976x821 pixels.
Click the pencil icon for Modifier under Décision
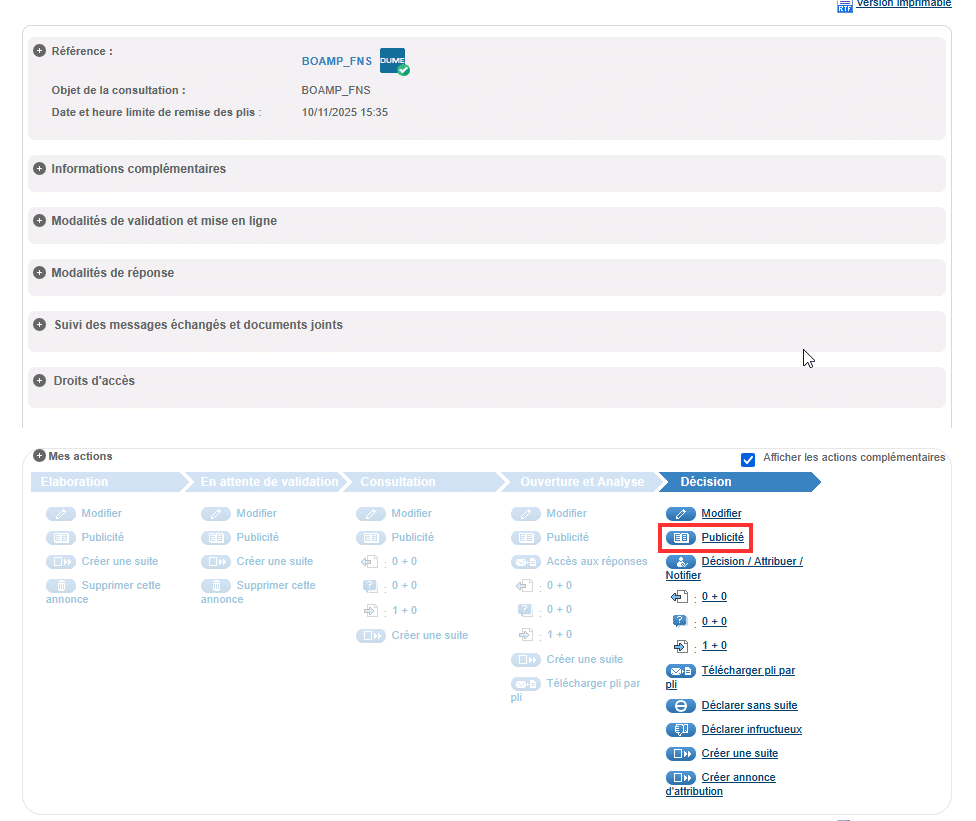681,513
